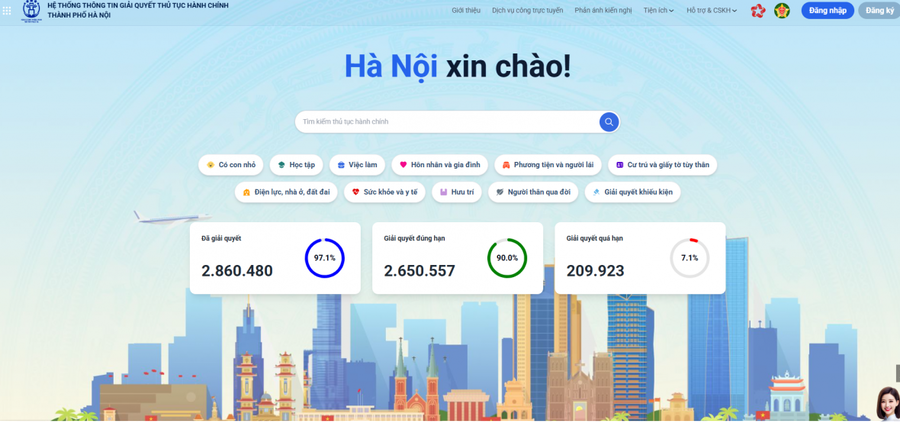Viewport: 900px width, 423px height.
Task: Select the Sức khỏe và y tế category
Action: [x=385, y=192]
